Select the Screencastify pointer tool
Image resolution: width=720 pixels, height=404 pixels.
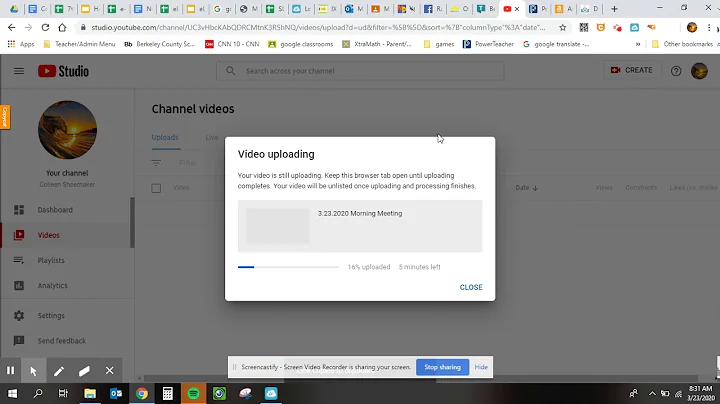pos(34,370)
